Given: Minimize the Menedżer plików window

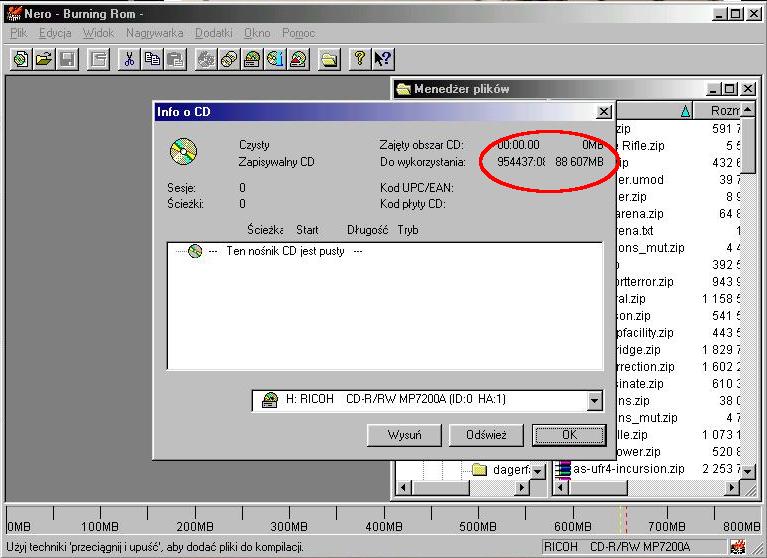Looking at the screenshot, I should [714, 89].
